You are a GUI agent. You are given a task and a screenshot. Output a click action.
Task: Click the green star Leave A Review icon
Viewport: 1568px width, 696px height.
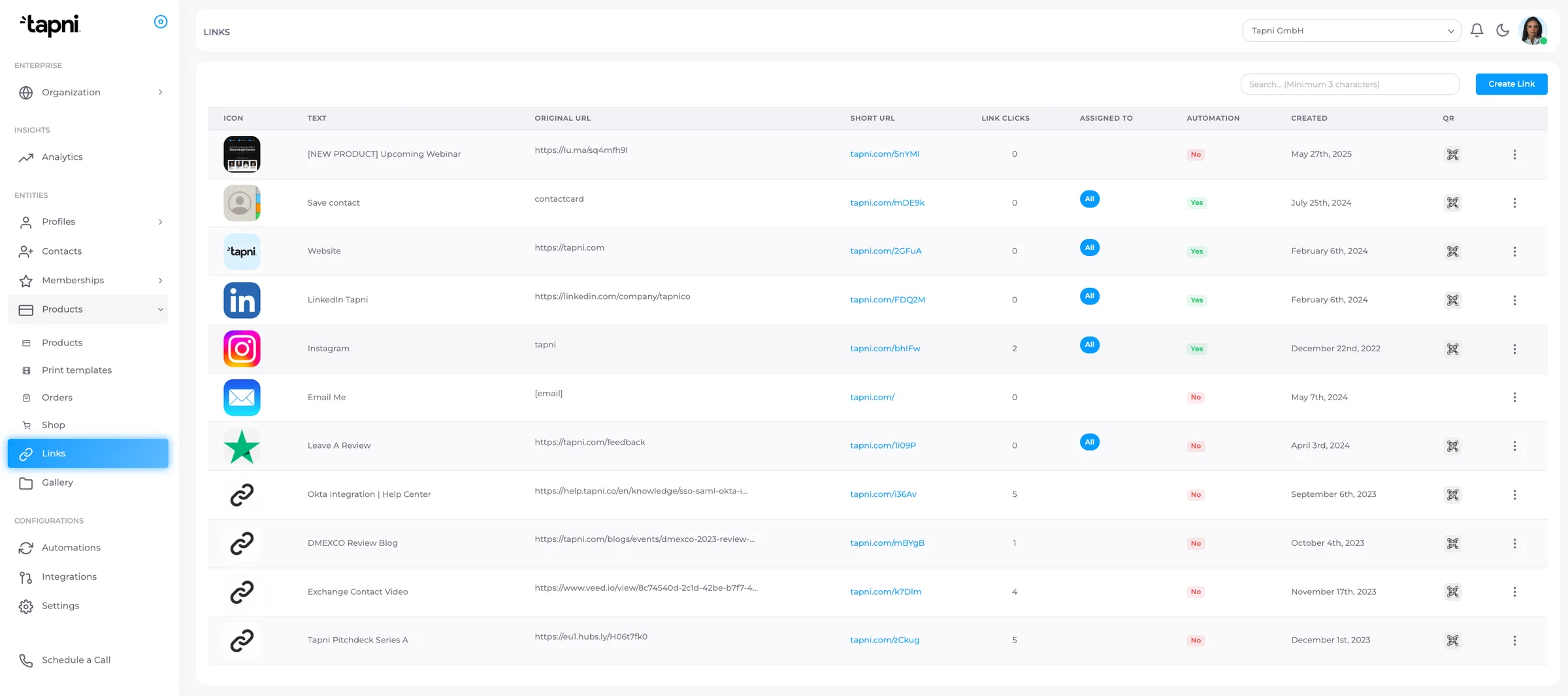242,446
